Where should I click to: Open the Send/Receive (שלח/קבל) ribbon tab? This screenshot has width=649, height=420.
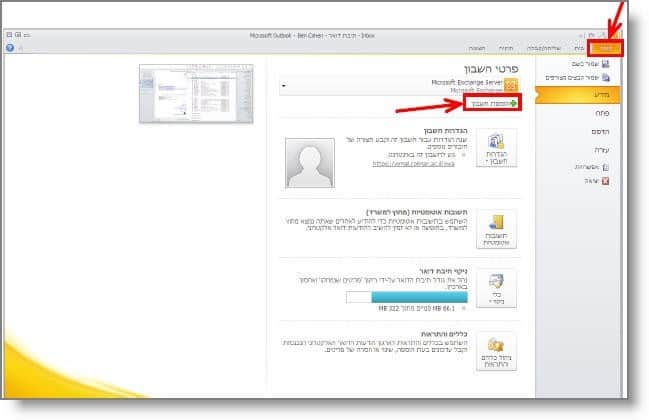tap(544, 49)
